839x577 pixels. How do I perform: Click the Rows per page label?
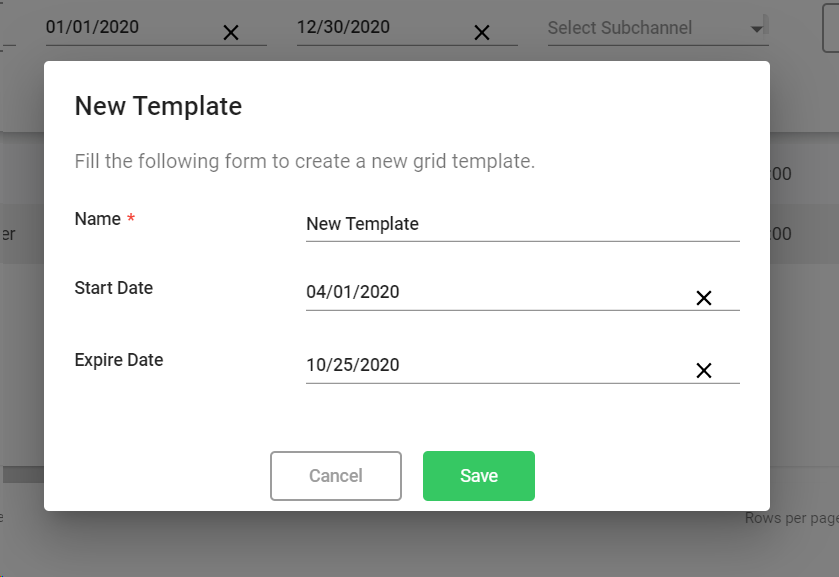(x=791, y=518)
